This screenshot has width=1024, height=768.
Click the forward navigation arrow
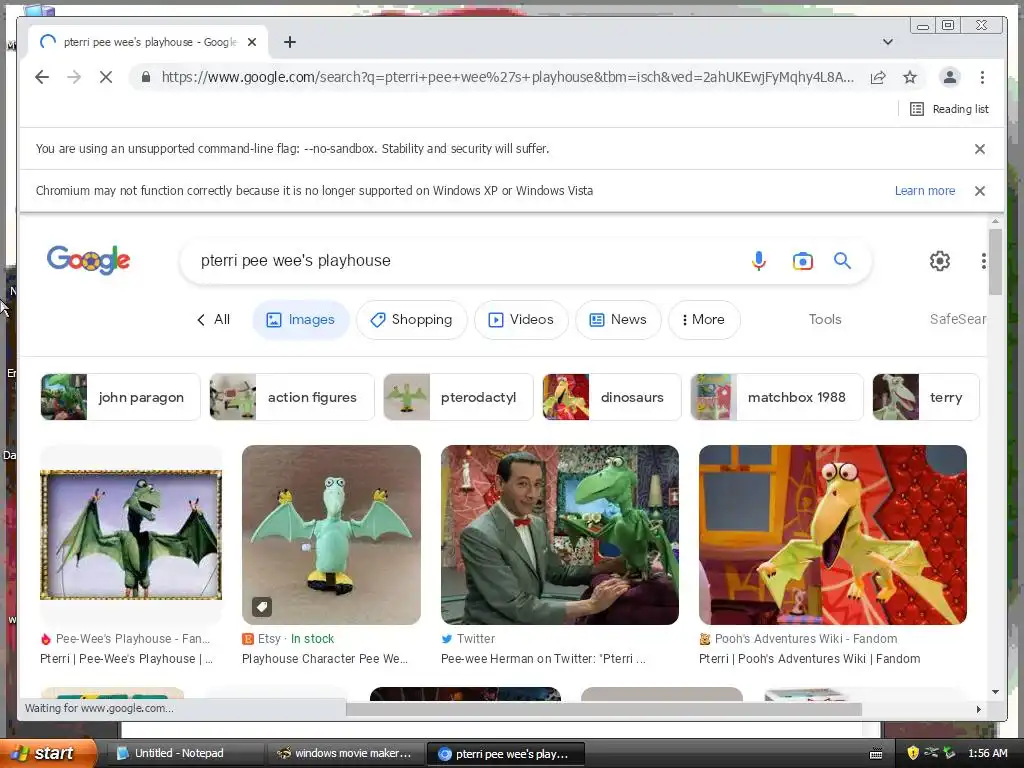[x=74, y=77]
